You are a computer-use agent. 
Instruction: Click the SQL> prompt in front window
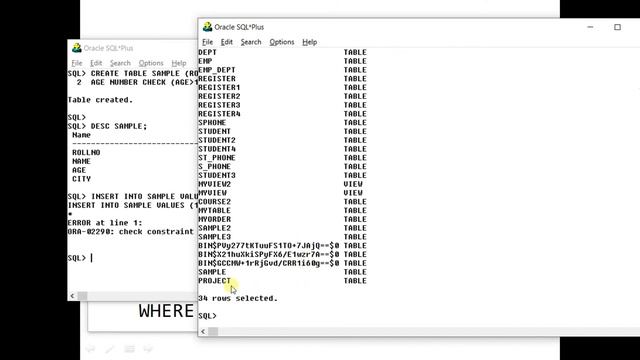click(207, 316)
